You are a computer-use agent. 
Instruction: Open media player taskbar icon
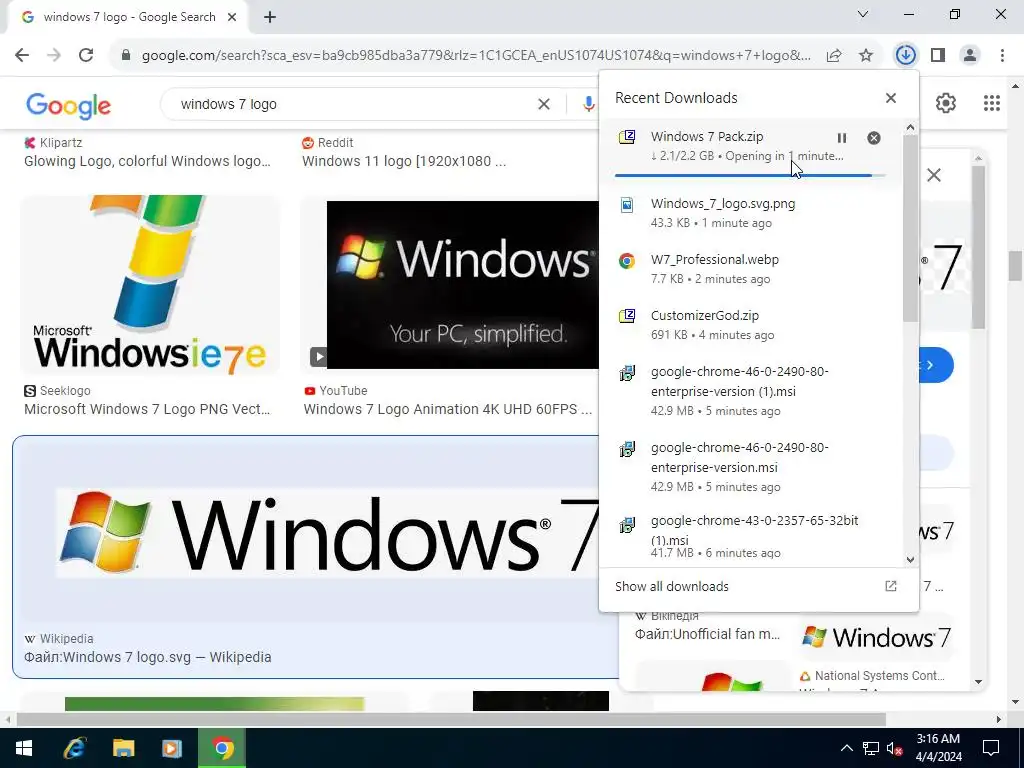172,748
